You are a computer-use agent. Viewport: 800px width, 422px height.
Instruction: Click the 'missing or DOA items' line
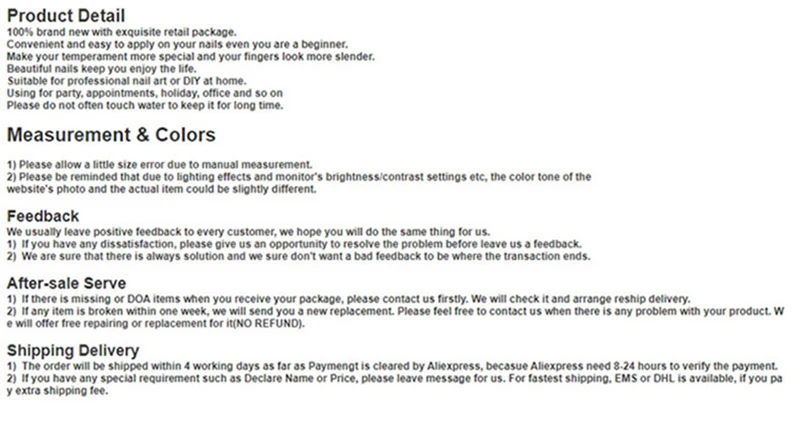pos(348,300)
